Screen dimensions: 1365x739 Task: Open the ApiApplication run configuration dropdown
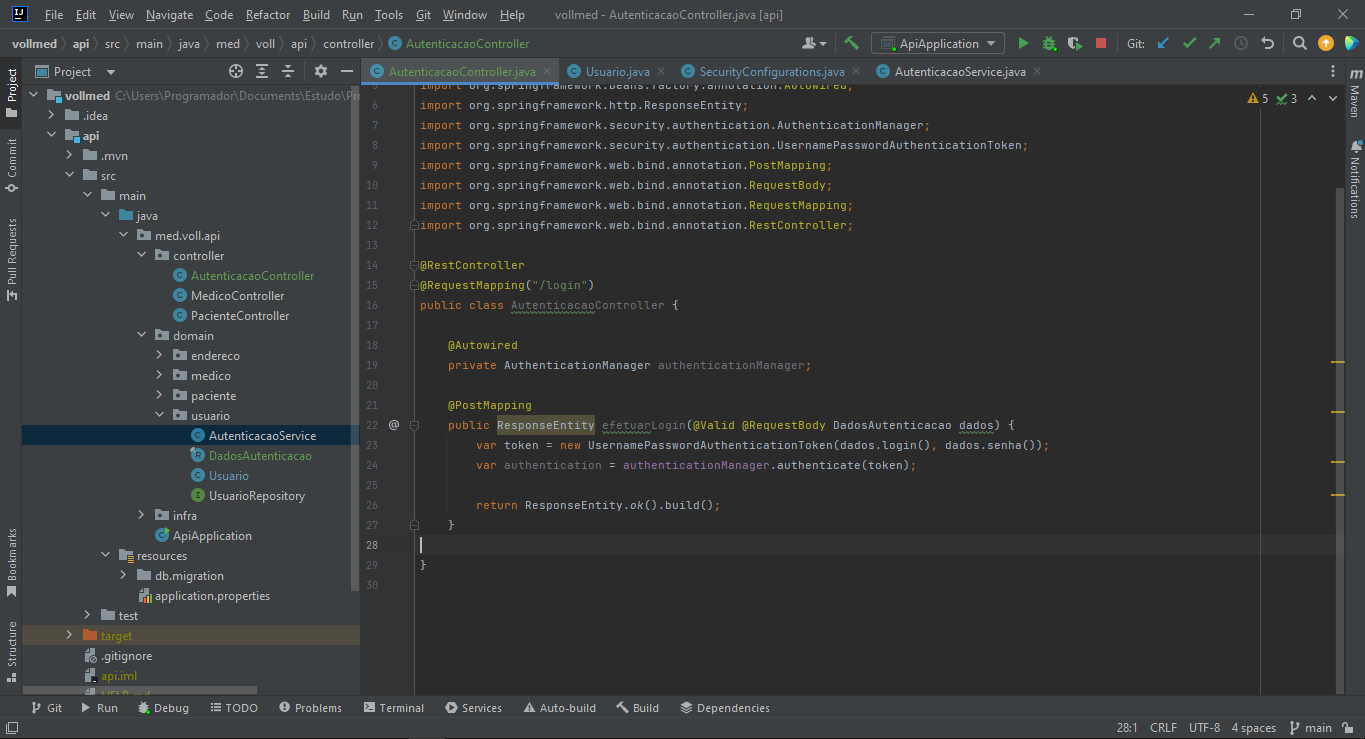point(938,43)
